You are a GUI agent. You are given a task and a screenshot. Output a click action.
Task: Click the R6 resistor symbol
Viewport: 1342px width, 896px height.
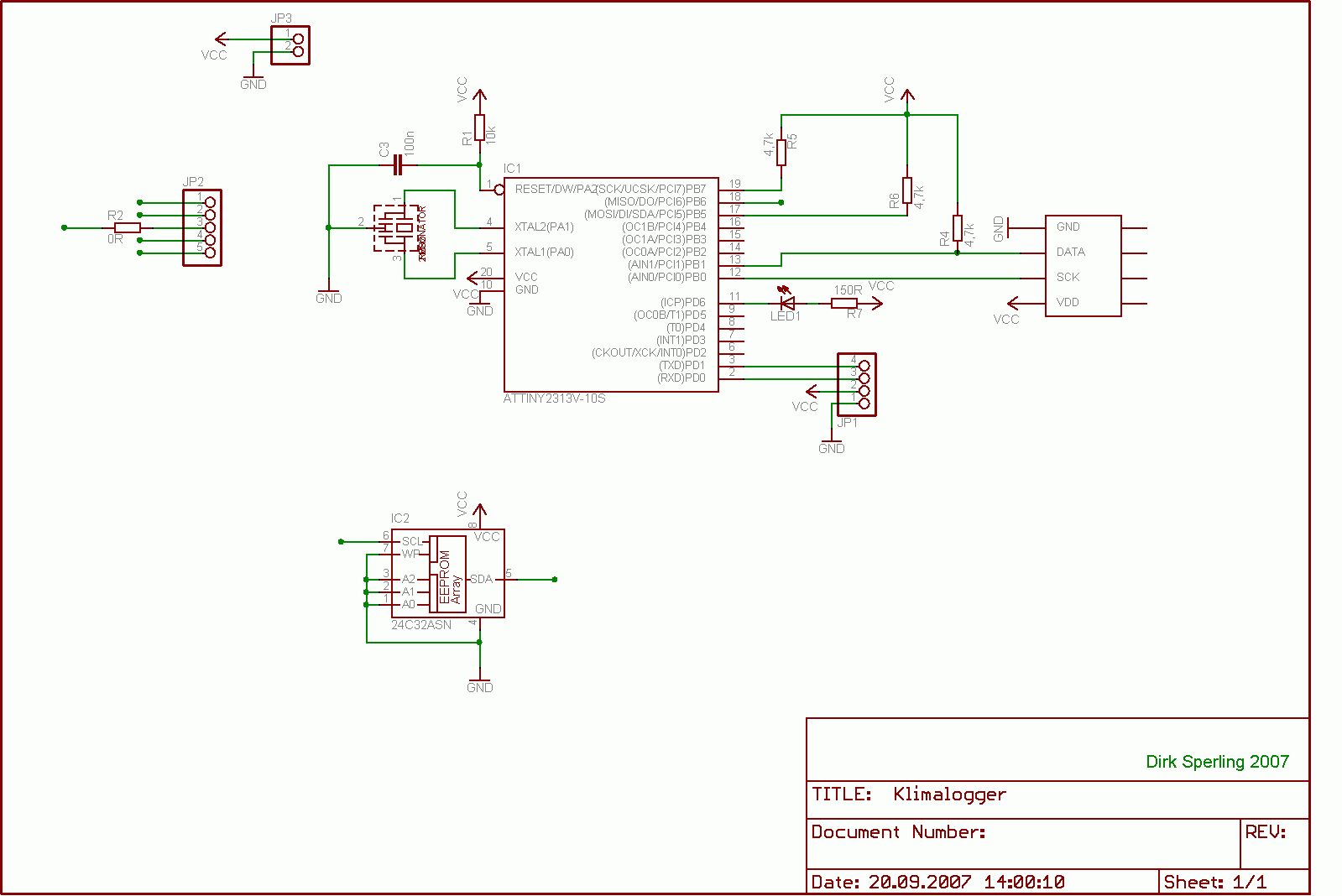[907, 190]
